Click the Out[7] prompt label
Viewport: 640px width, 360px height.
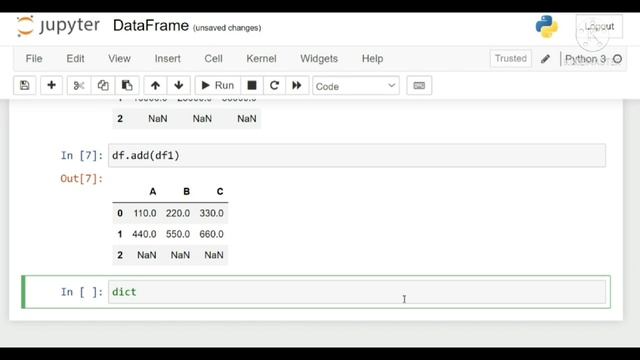click(x=82, y=179)
